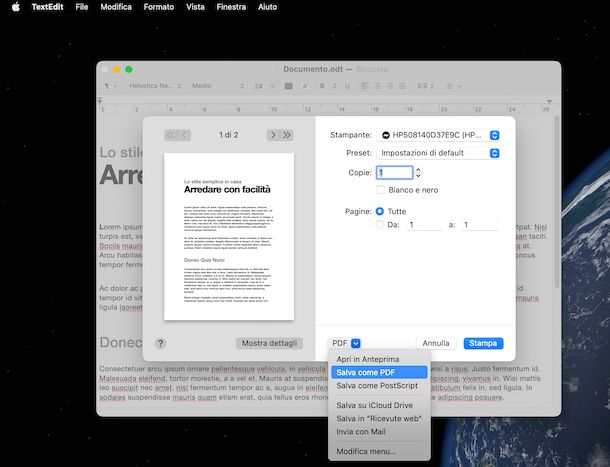Select the Da page range radio button
The height and width of the screenshot is (467, 610).
click(380, 225)
